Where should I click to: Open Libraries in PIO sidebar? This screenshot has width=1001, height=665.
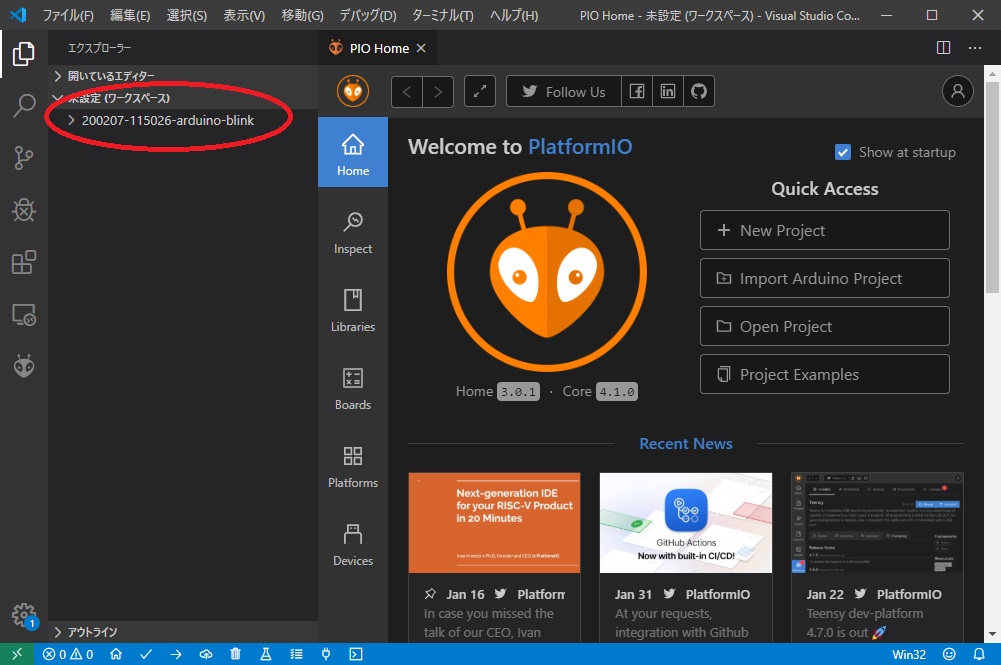353,311
